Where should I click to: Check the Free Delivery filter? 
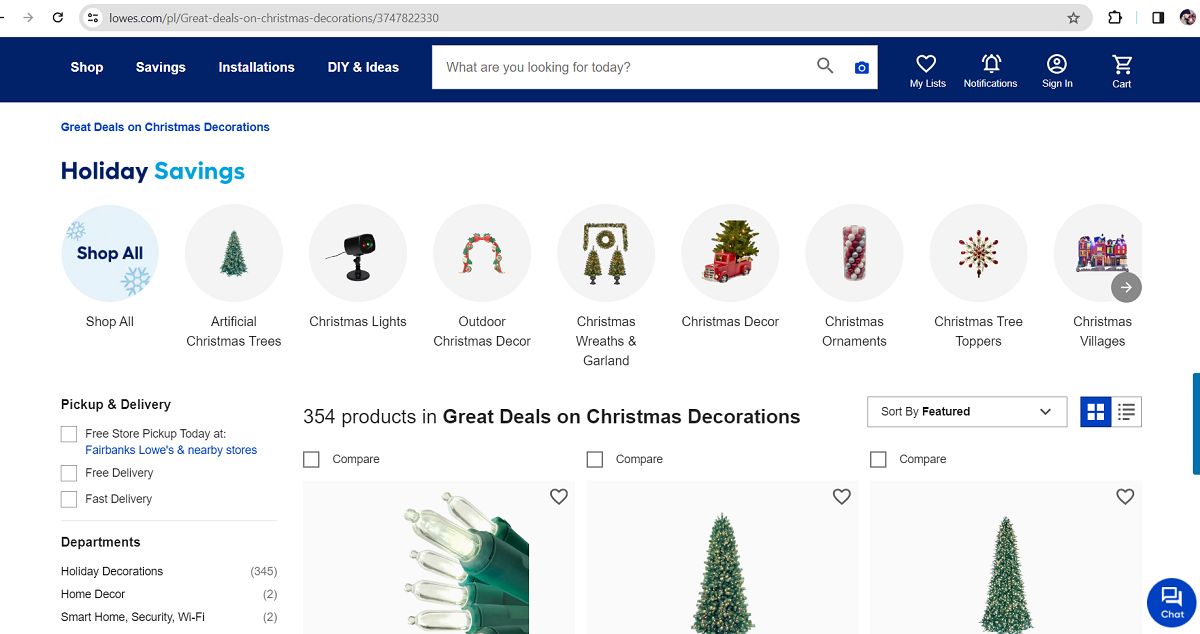[68, 472]
